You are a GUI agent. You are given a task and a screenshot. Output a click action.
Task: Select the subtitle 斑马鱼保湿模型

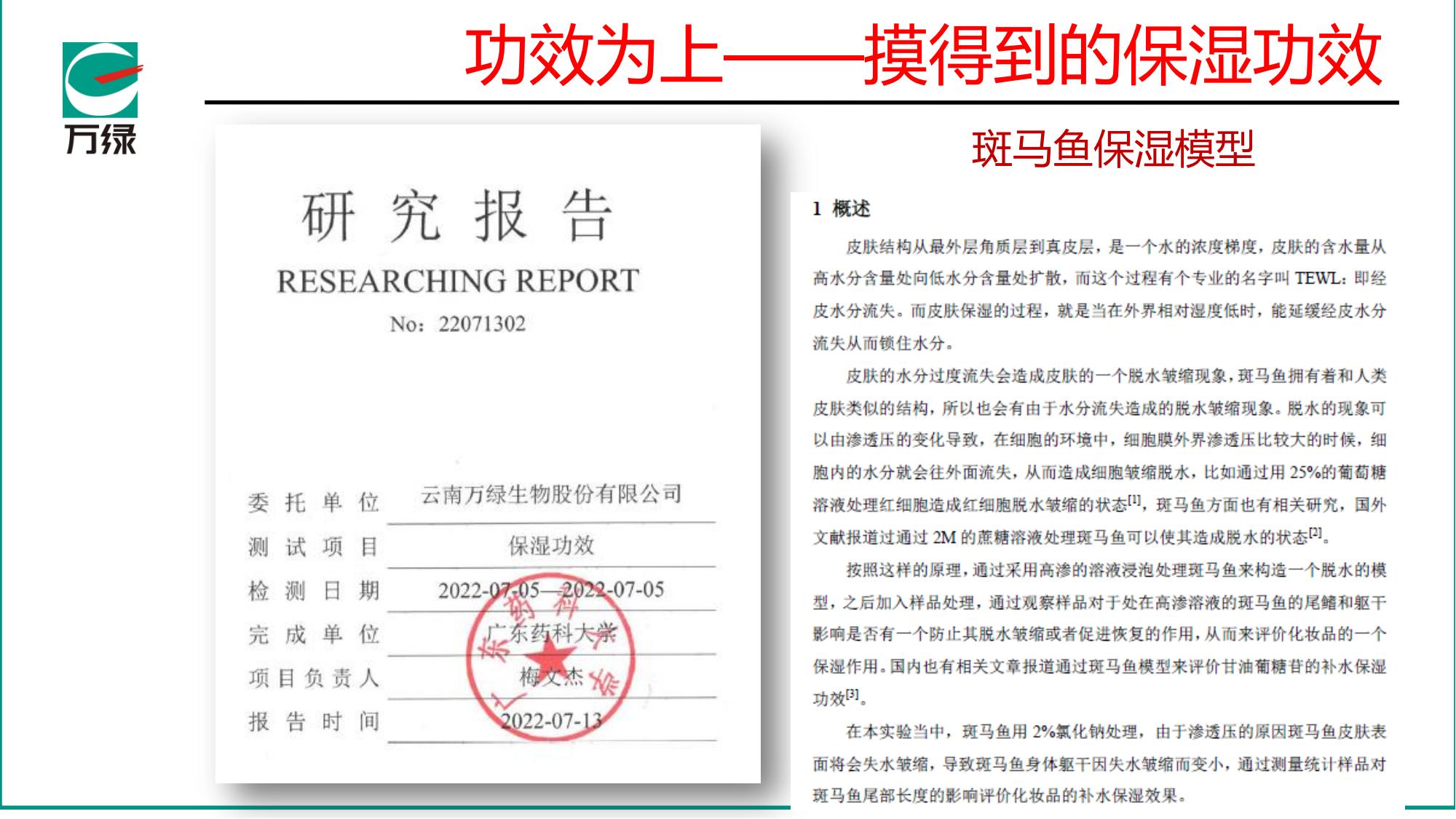click(1113, 149)
